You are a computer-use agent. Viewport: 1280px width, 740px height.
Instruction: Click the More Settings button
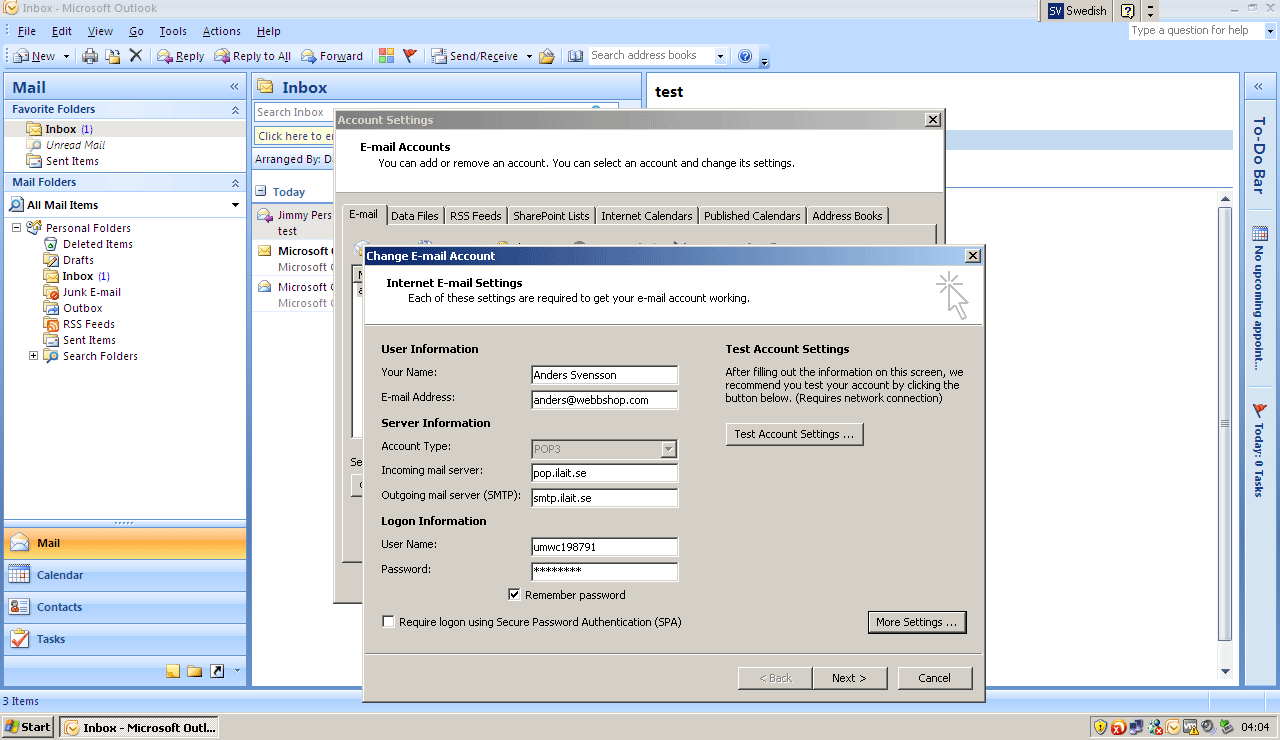pos(917,622)
